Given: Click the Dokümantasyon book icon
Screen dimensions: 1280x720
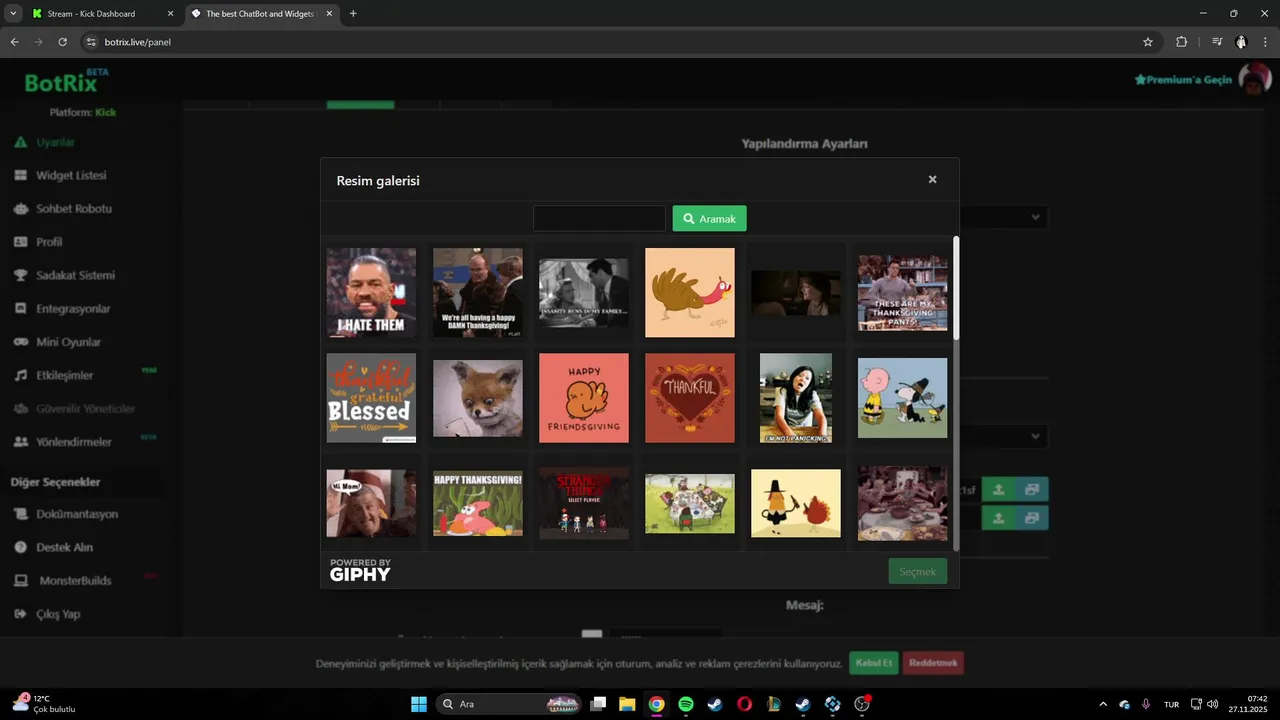Looking at the screenshot, I should pos(20,514).
